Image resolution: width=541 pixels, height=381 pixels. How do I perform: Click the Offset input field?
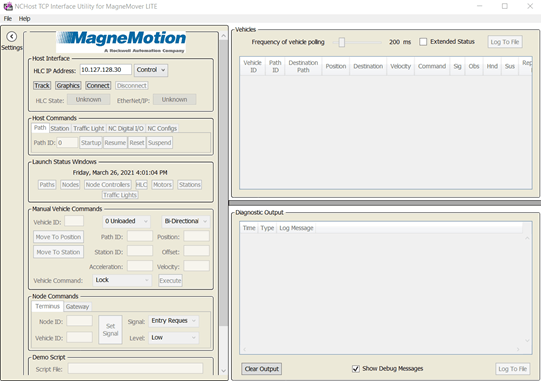(x=196, y=251)
